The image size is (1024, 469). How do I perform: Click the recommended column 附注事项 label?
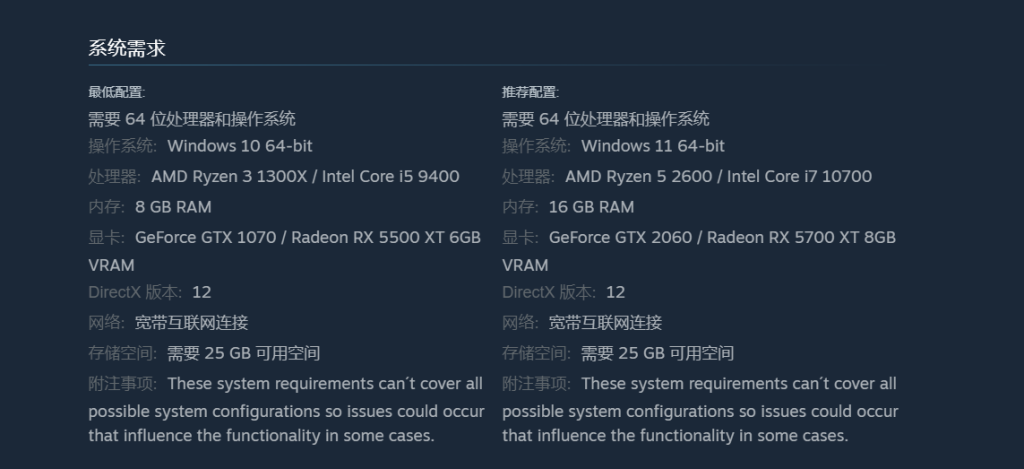(x=536, y=383)
